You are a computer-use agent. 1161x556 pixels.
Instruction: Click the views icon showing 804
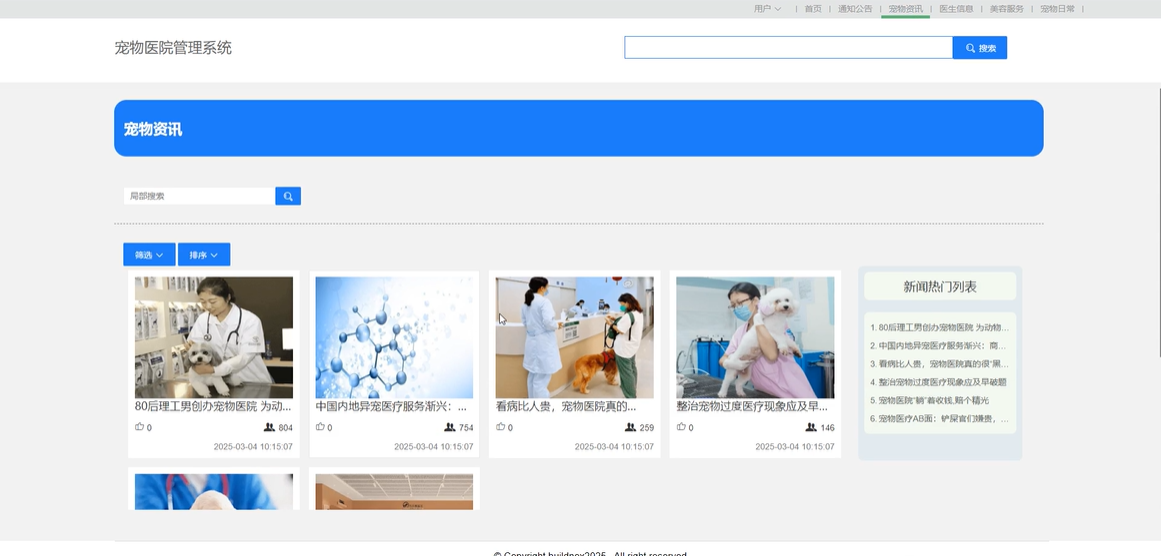click(x=270, y=427)
